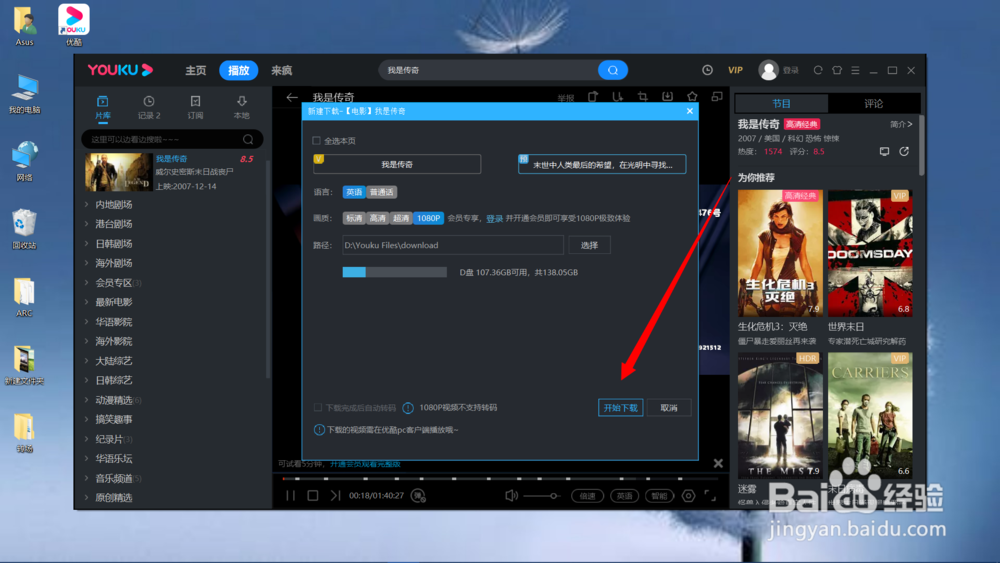Select 高清 quality
The height and width of the screenshot is (563, 1000).
tap(378, 218)
